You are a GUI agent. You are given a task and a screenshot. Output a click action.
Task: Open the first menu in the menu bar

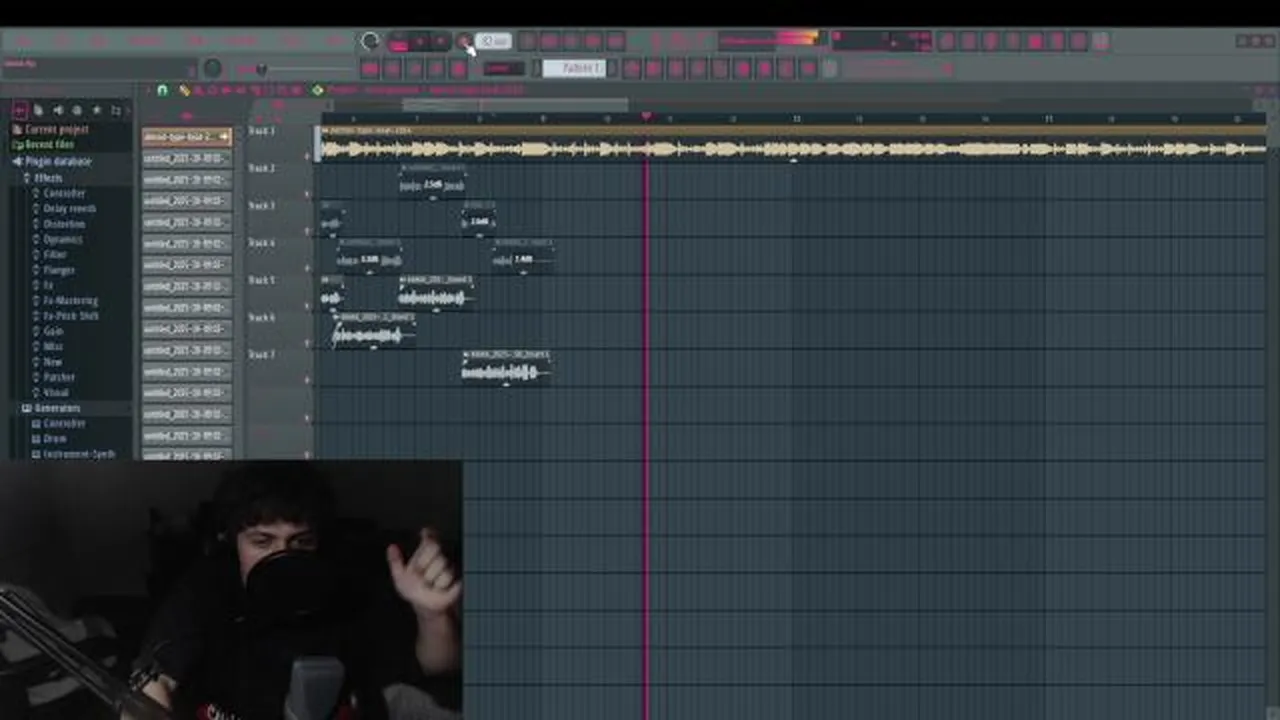pyautogui.click(x=22, y=41)
